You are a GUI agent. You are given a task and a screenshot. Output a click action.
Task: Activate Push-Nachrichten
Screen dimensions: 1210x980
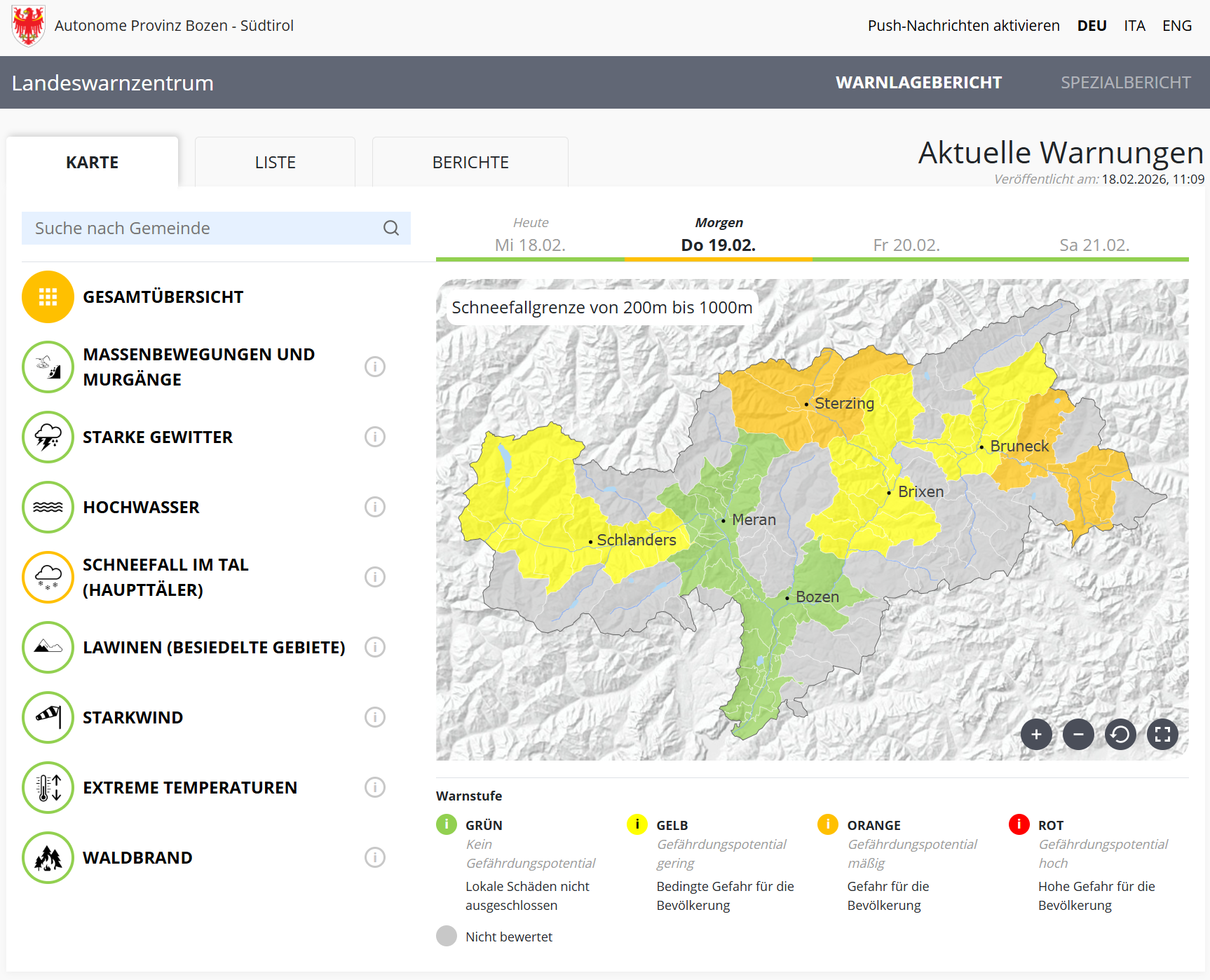(963, 26)
